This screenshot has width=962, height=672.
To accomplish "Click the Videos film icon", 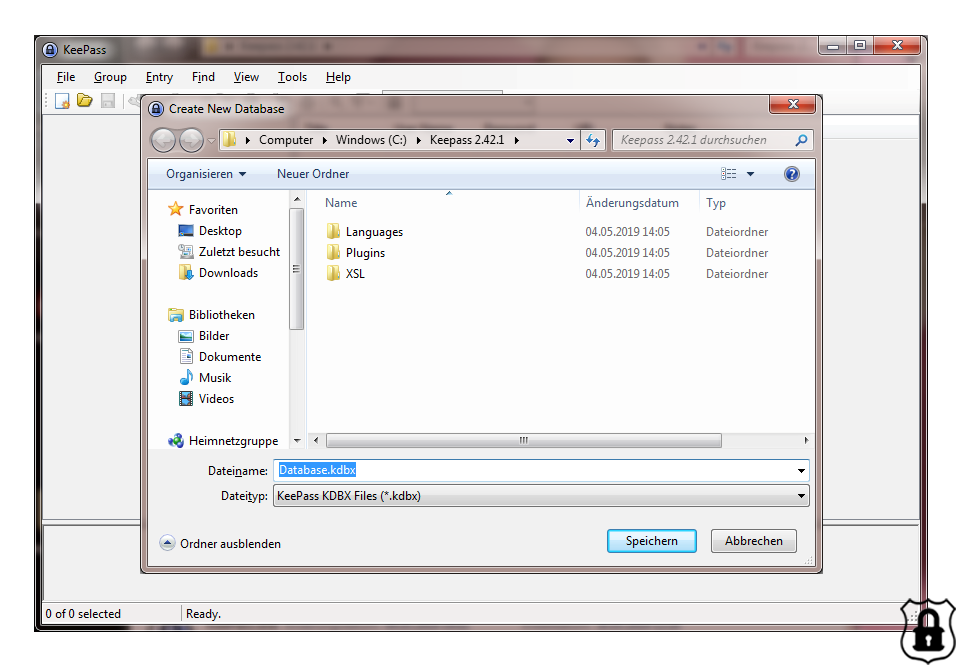I will 186,399.
